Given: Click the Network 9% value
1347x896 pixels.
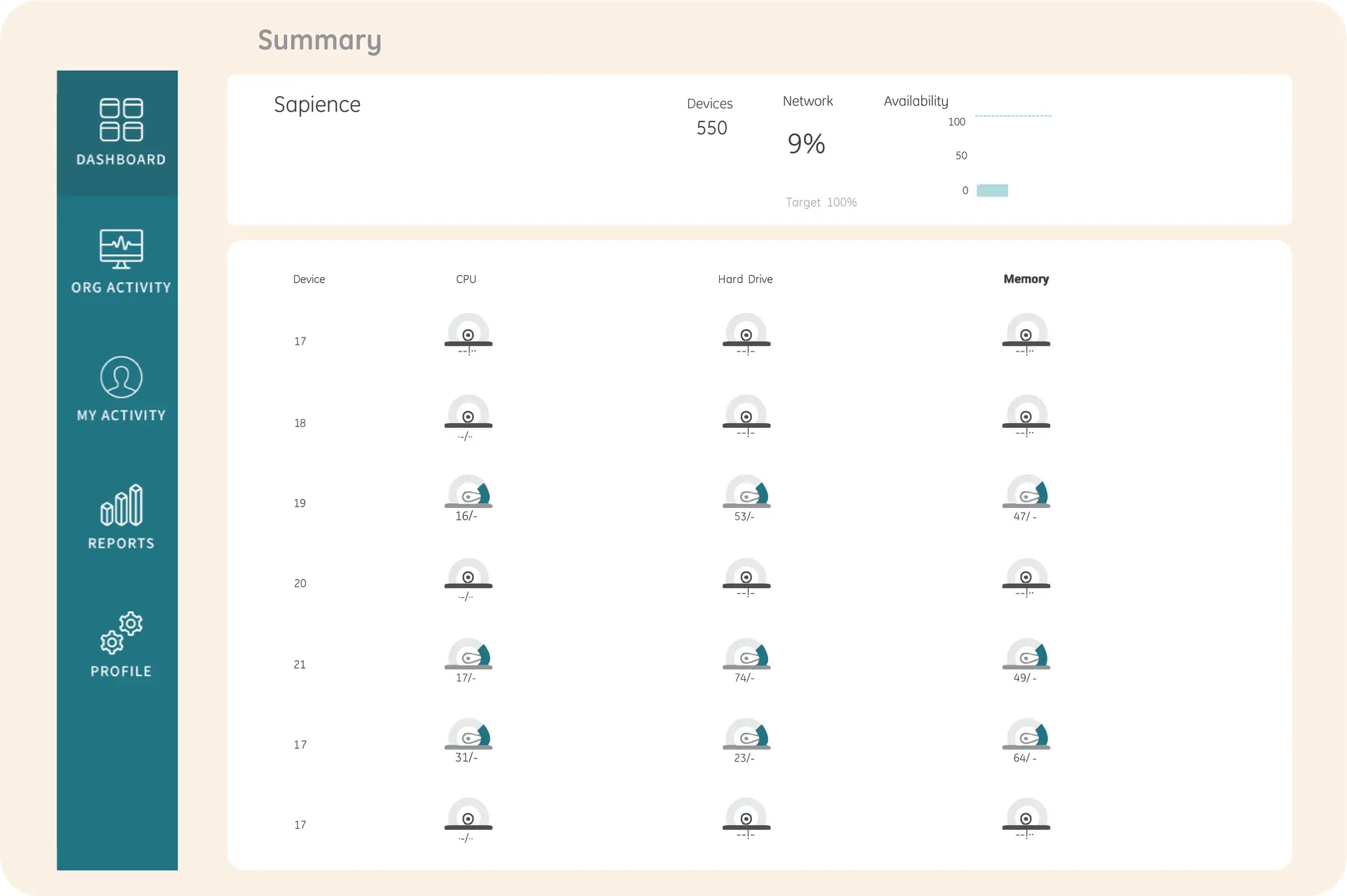Looking at the screenshot, I should [806, 143].
